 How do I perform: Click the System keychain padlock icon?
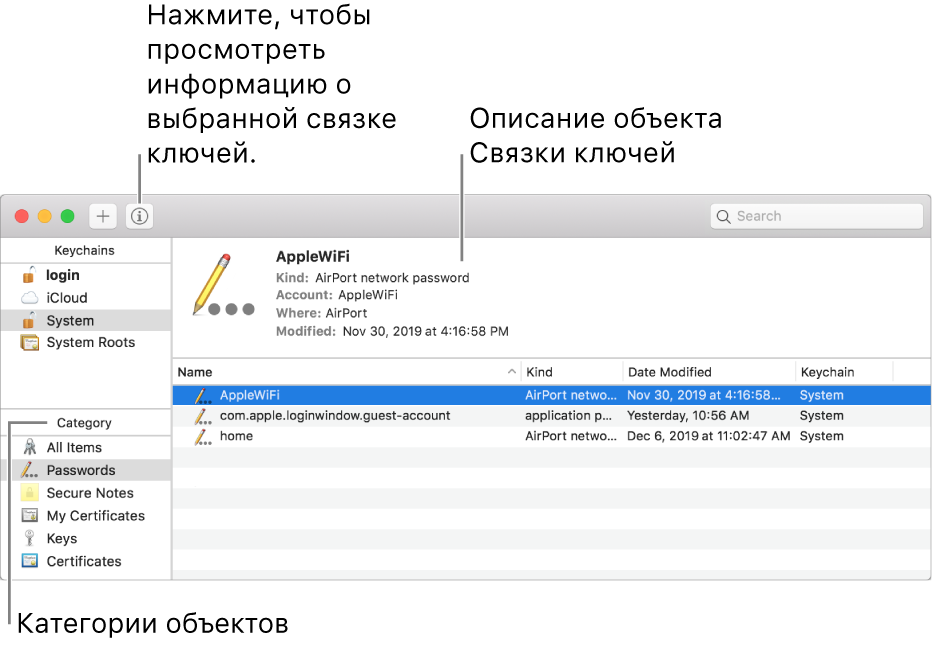point(29,320)
